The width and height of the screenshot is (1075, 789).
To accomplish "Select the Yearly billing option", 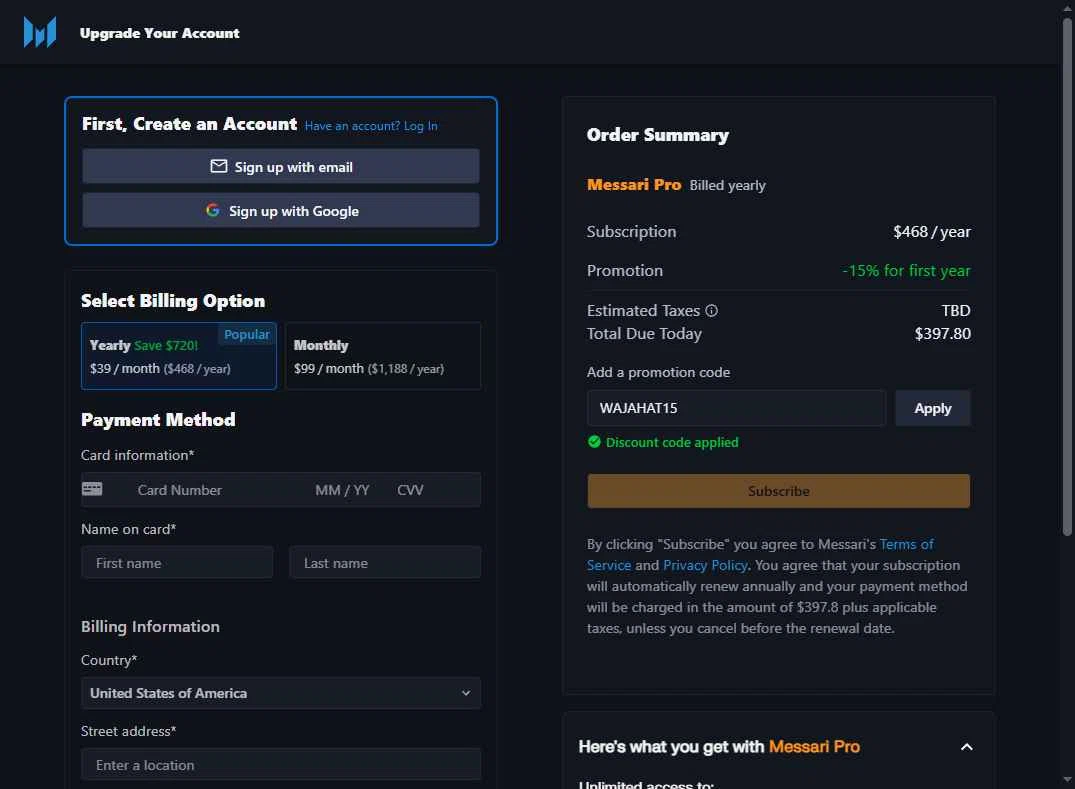I will pyautogui.click(x=179, y=356).
